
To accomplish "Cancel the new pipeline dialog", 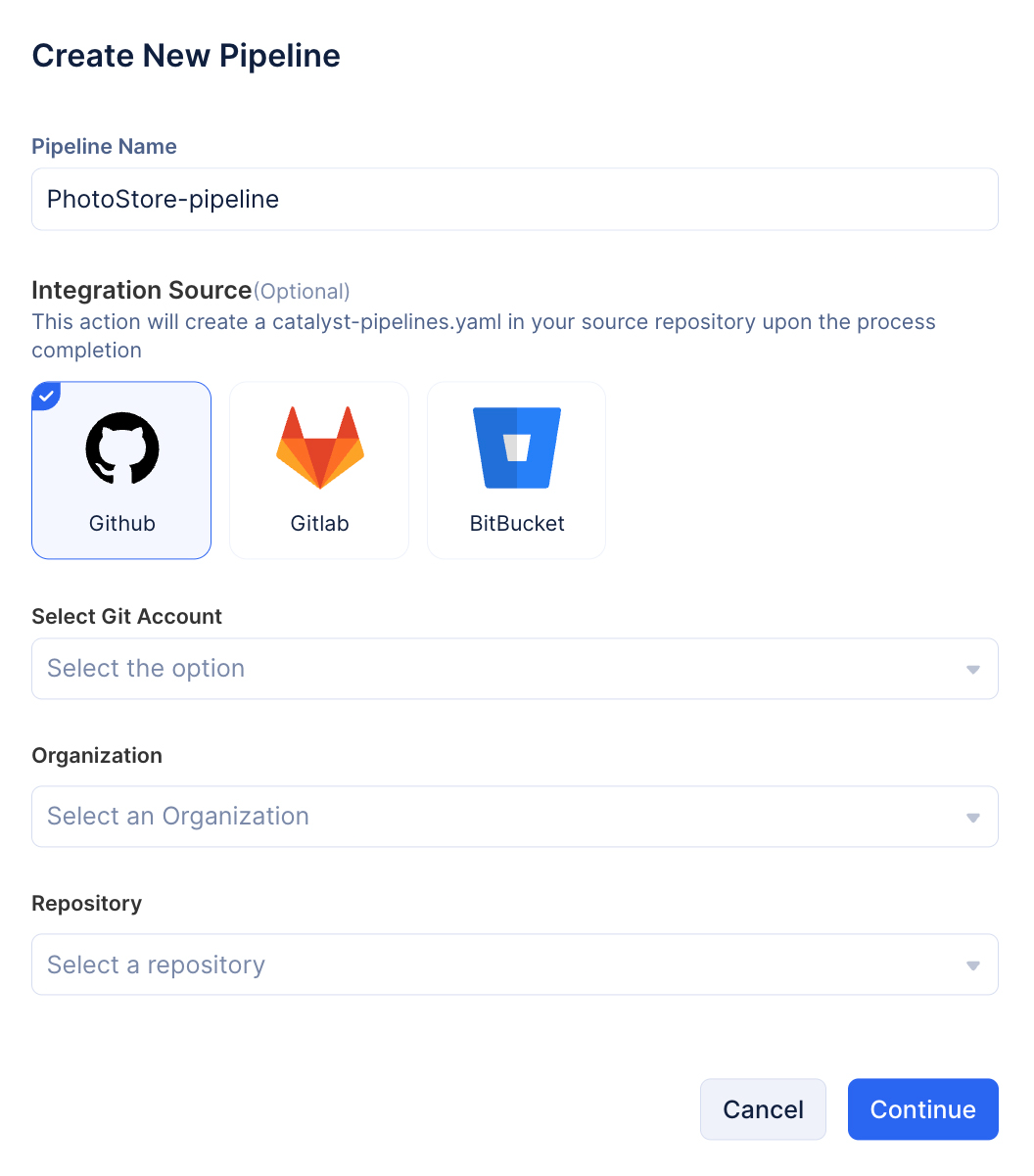I will point(763,1109).
